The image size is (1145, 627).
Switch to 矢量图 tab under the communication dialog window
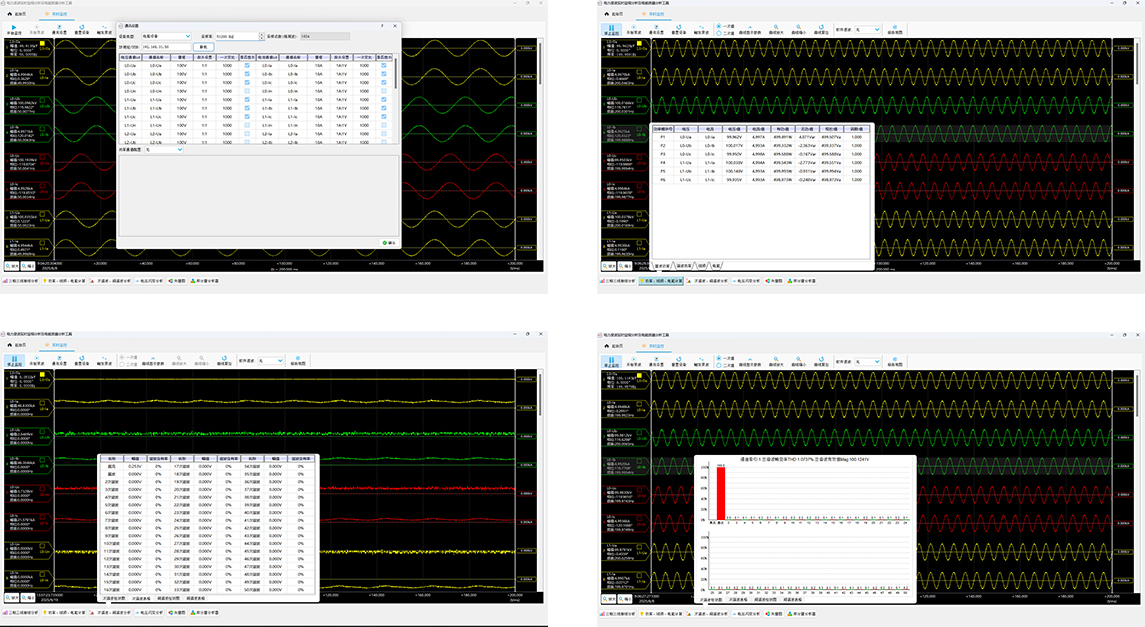[x=177, y=280]
